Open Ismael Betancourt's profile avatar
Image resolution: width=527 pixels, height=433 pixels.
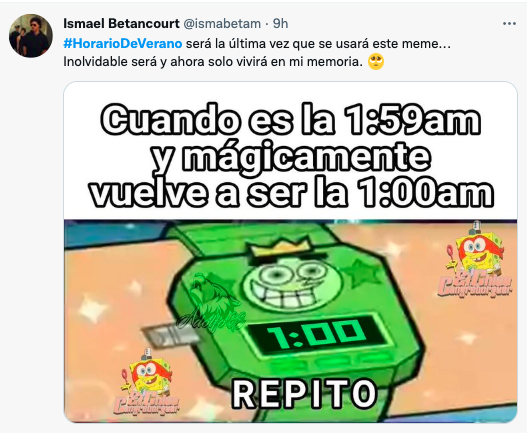[31, 36]
